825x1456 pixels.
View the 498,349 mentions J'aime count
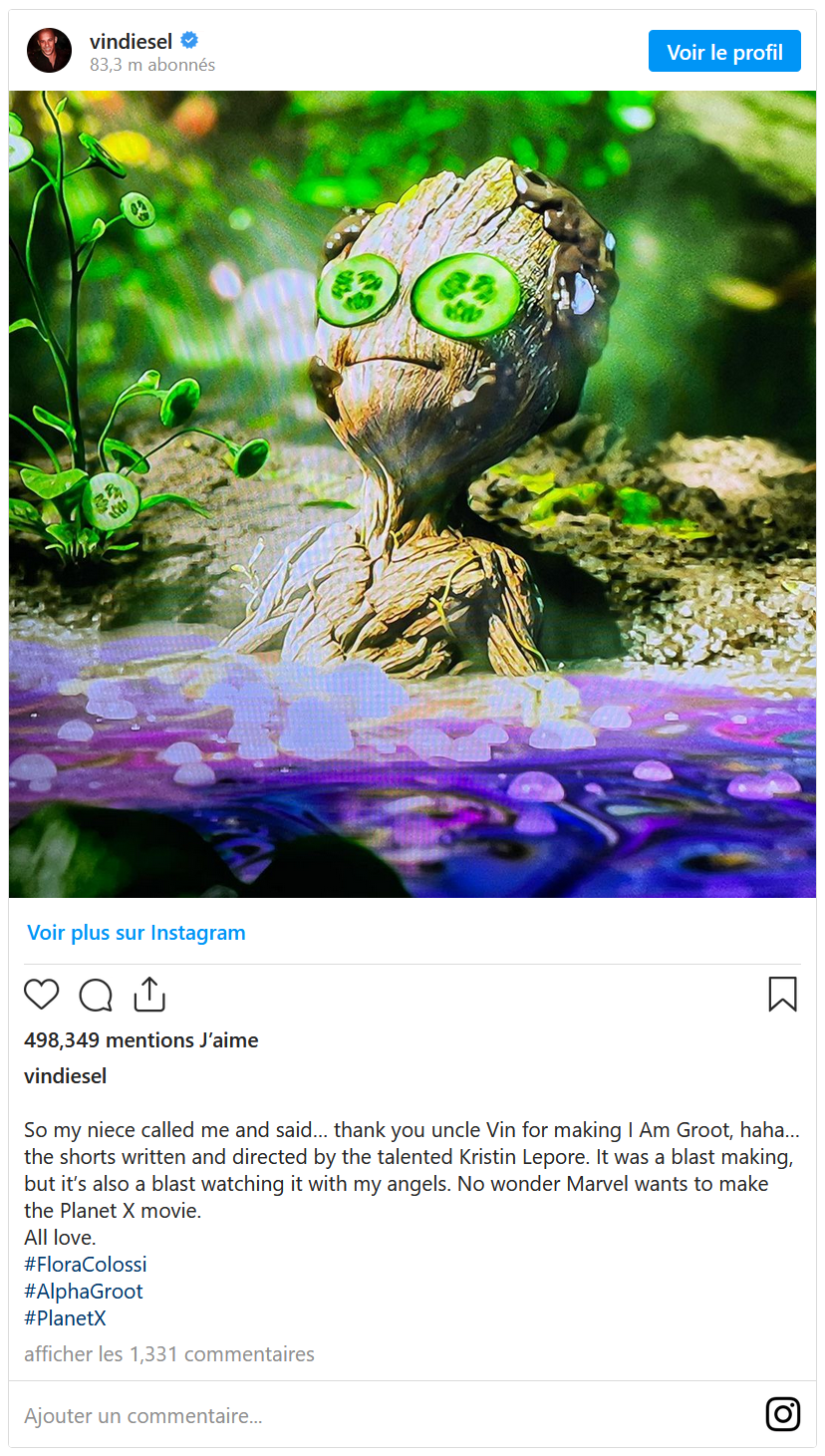(x=141, y=1040)
